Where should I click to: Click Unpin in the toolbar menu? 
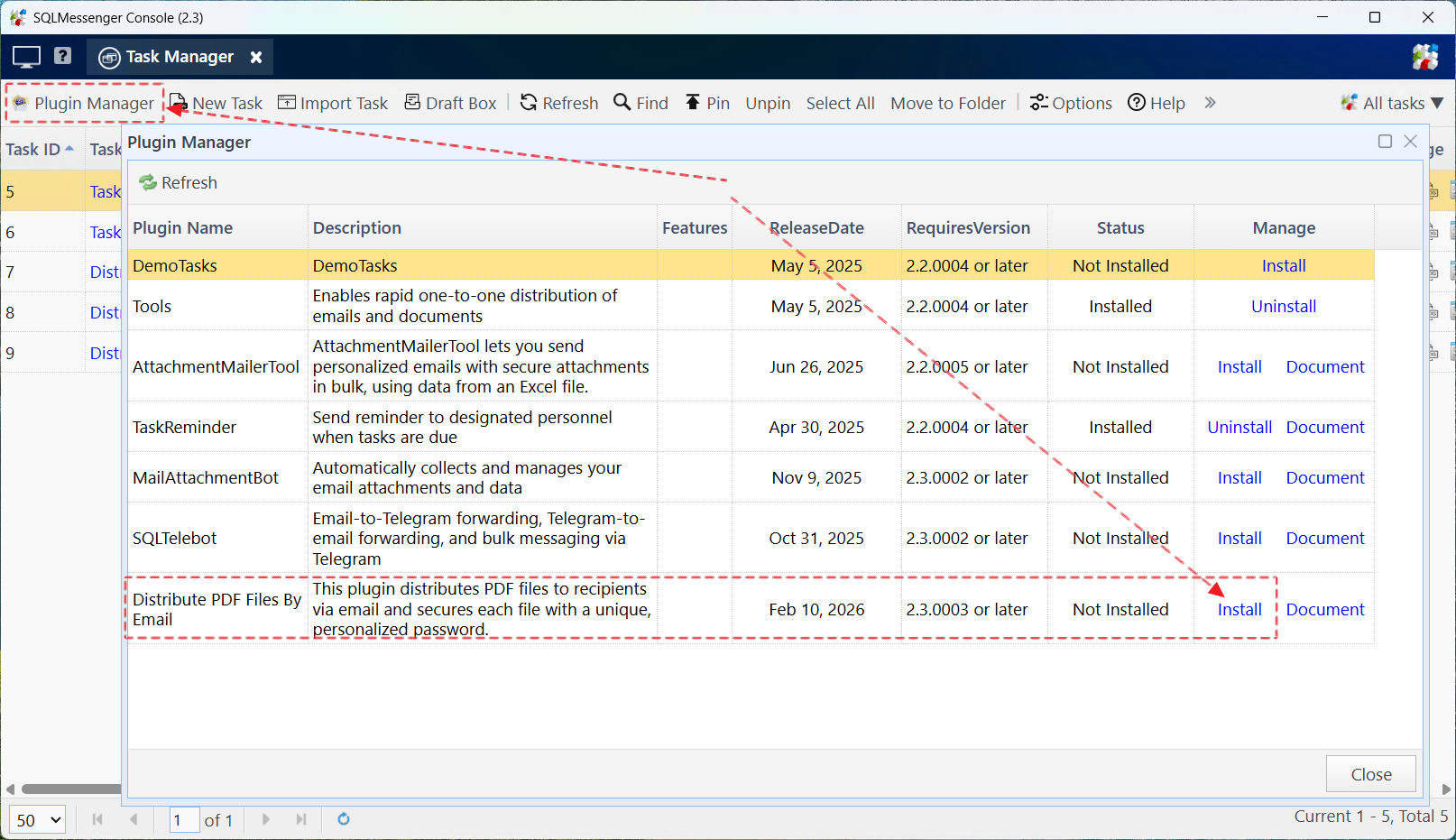[x=768, y=103]
